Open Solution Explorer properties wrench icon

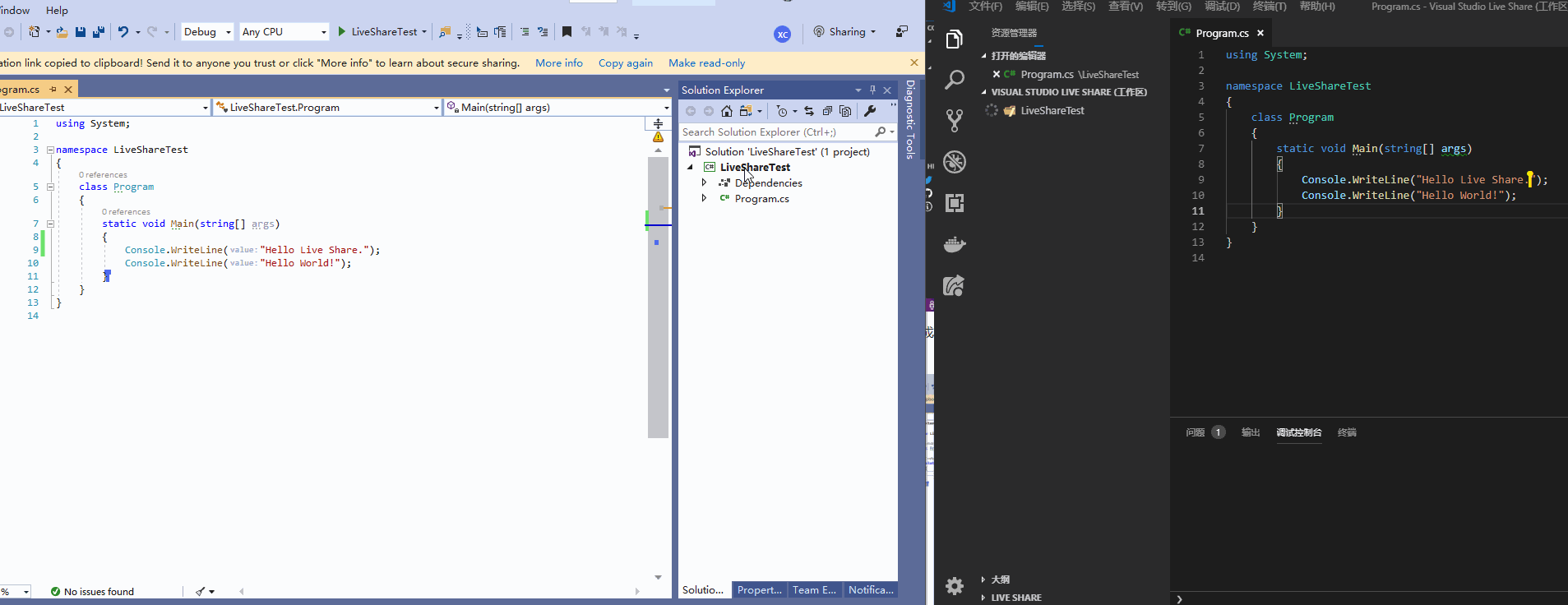click(870, 111)
